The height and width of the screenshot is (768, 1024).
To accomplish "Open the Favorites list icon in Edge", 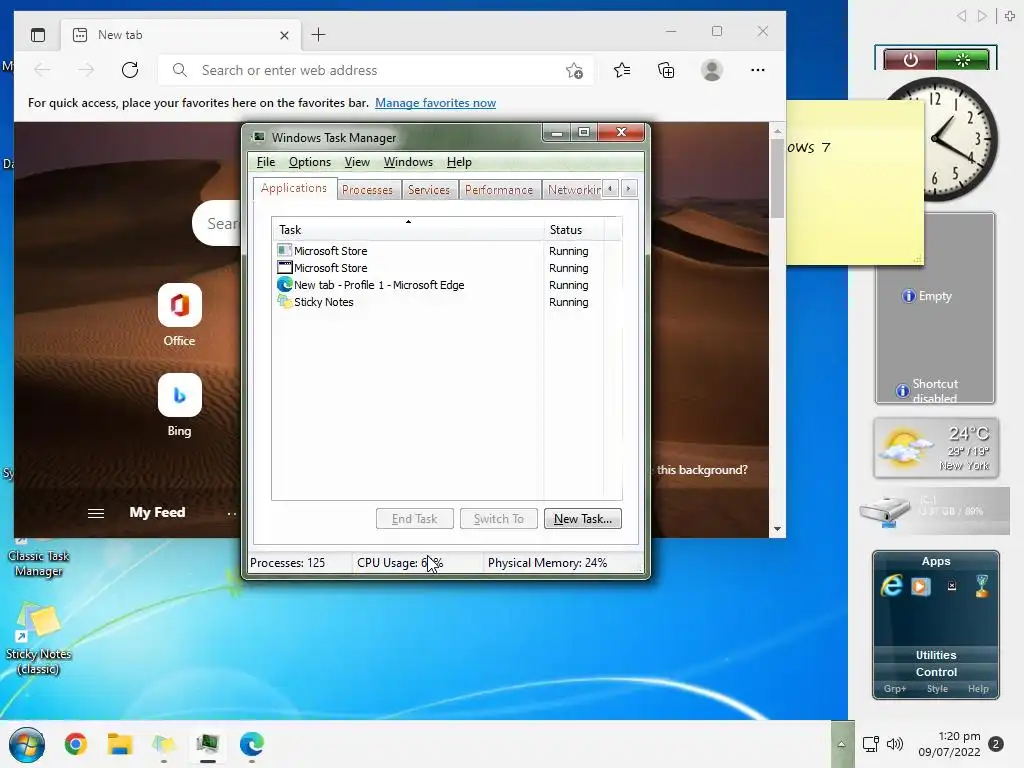I will pos(622,70).
